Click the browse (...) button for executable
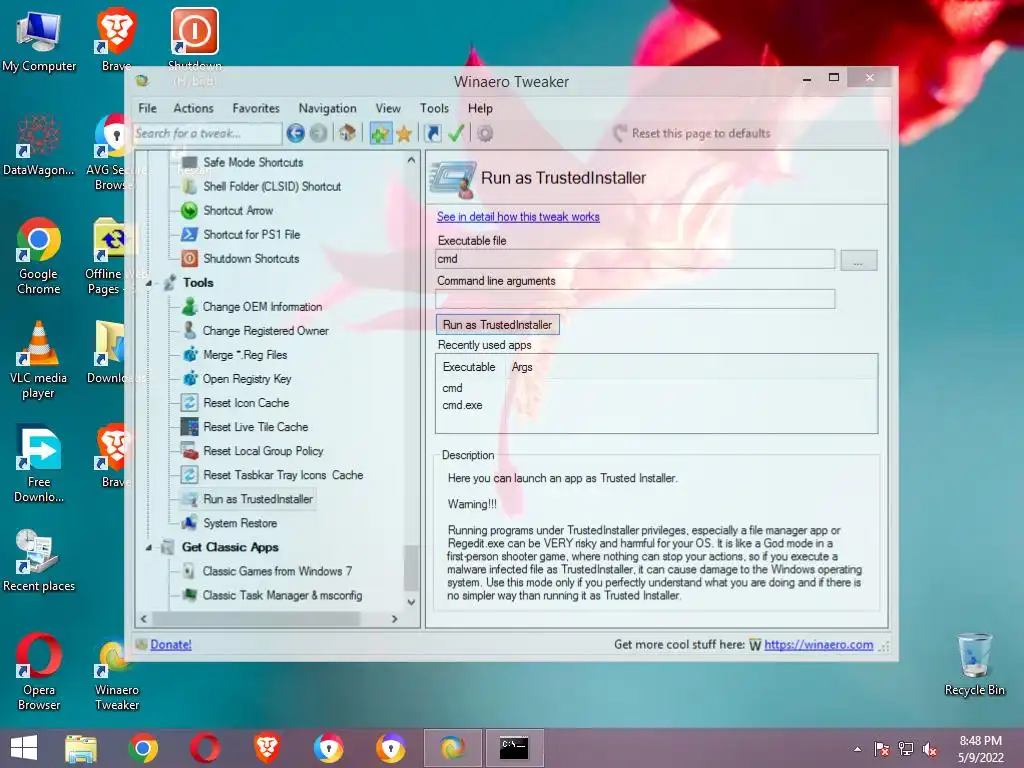Image resolution: width=1024 pixels, height=768 pixels. point(858,261)
